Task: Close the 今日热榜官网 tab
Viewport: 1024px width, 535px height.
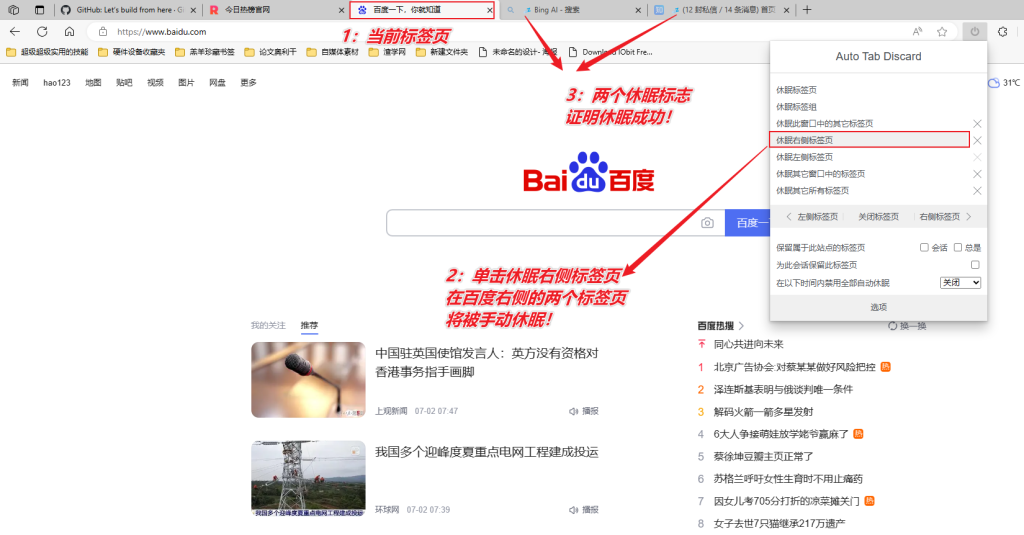Action: [341, 10]
